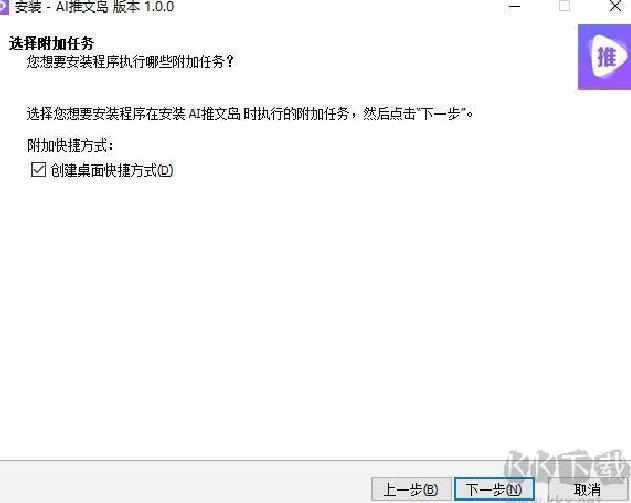
Task: Click the window title 安装 - AI推文岛 版本 1.0.0
Action: point(94,7)
